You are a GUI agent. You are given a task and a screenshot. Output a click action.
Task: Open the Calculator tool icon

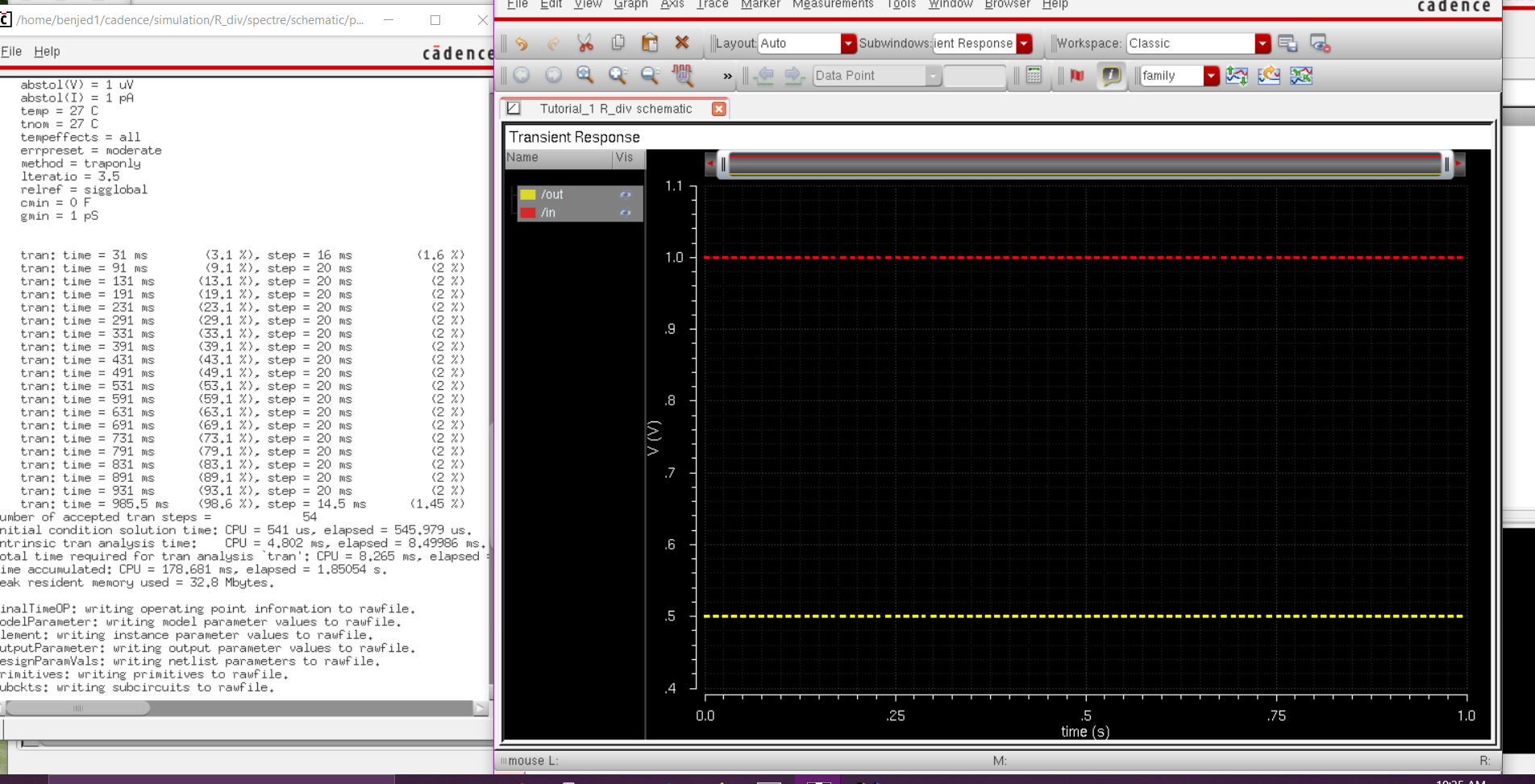point(1034,76)
